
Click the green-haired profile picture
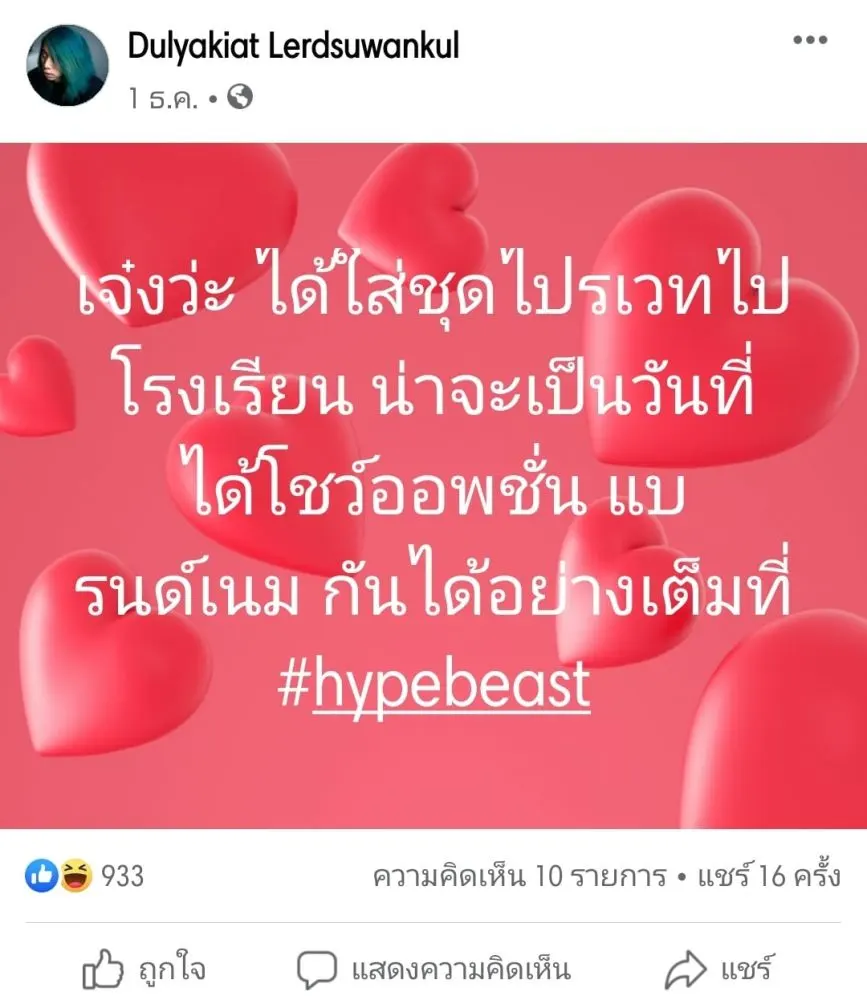(x=67, y=65)
